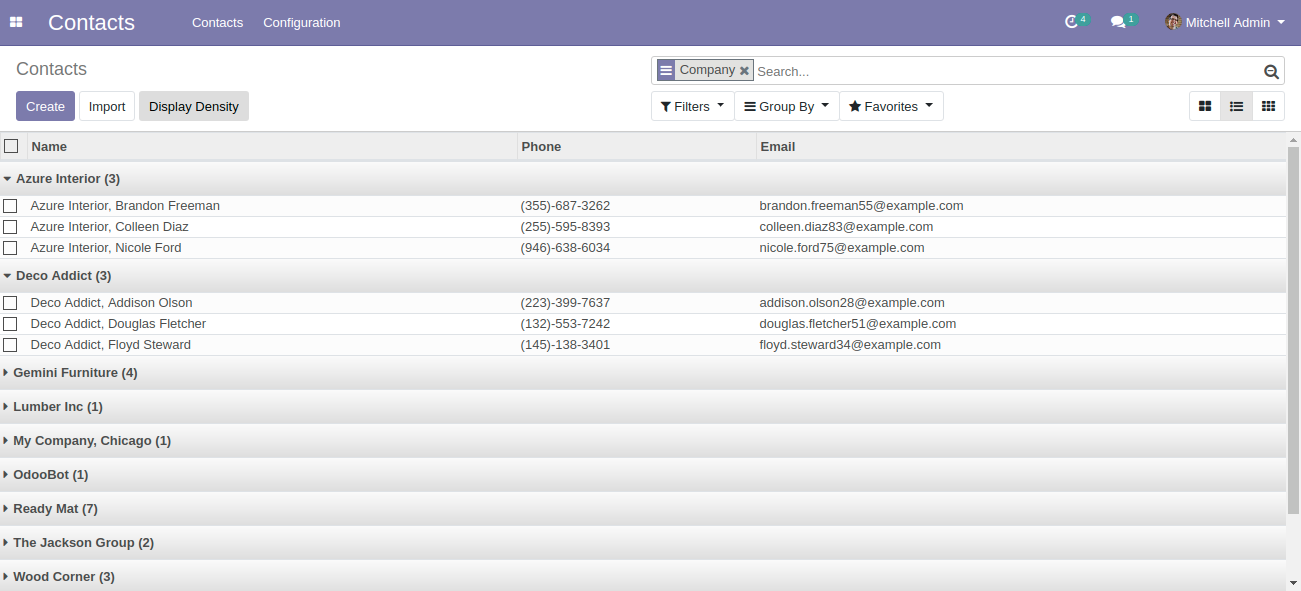
Task: Open the Configuration menu
Action: (301, 22)
